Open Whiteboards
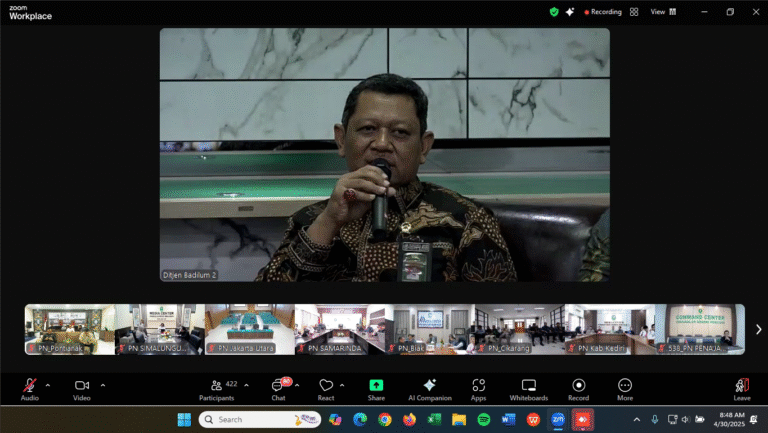The image size is (768, 433). 529,387
